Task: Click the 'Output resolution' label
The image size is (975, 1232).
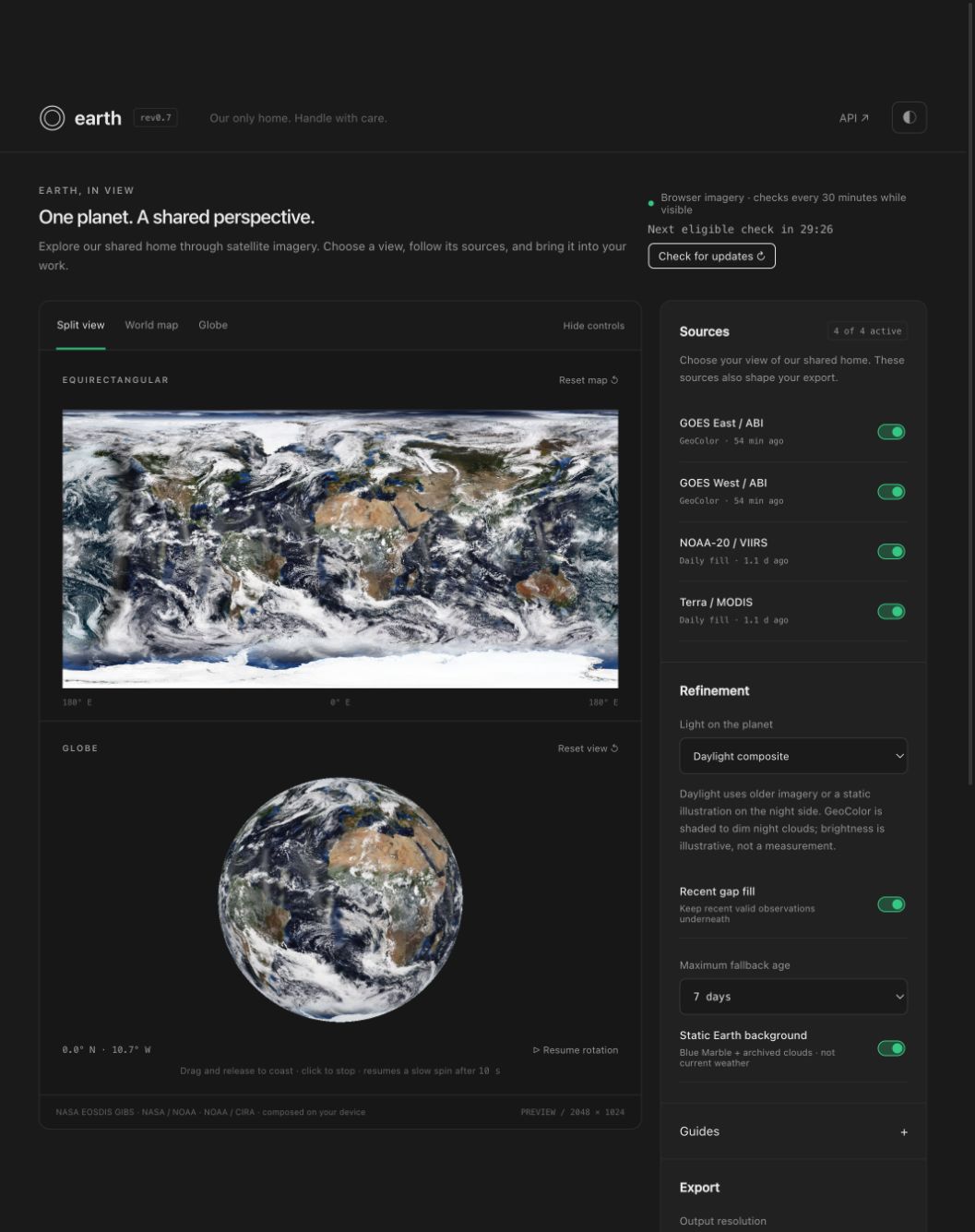Action: (x=722, y=1221)
